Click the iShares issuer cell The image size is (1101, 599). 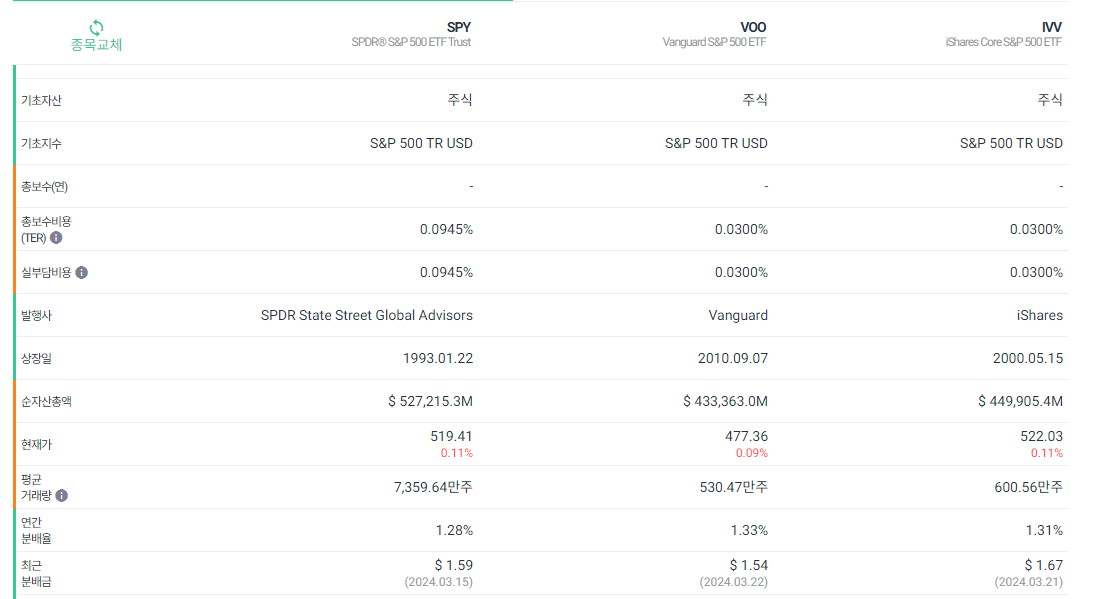[x=1040, y=315]
